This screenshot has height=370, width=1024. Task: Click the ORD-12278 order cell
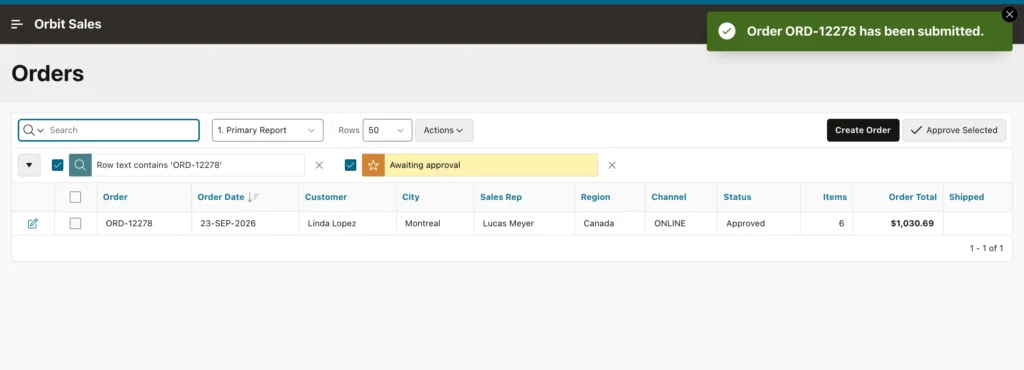[129, 223]
